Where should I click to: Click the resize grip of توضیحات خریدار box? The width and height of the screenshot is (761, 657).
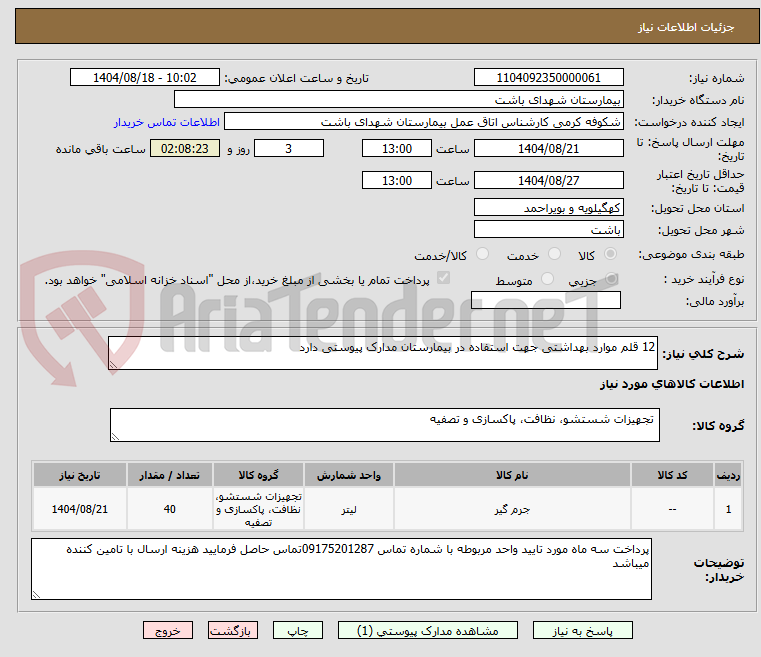click(x=36, y=594)
